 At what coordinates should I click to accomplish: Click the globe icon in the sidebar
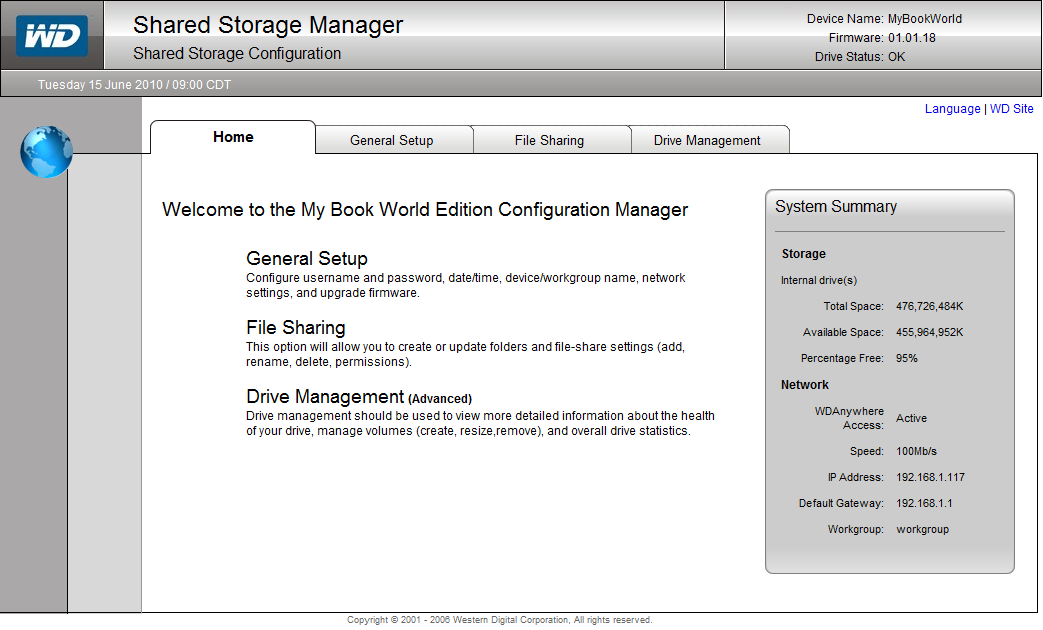45,152
